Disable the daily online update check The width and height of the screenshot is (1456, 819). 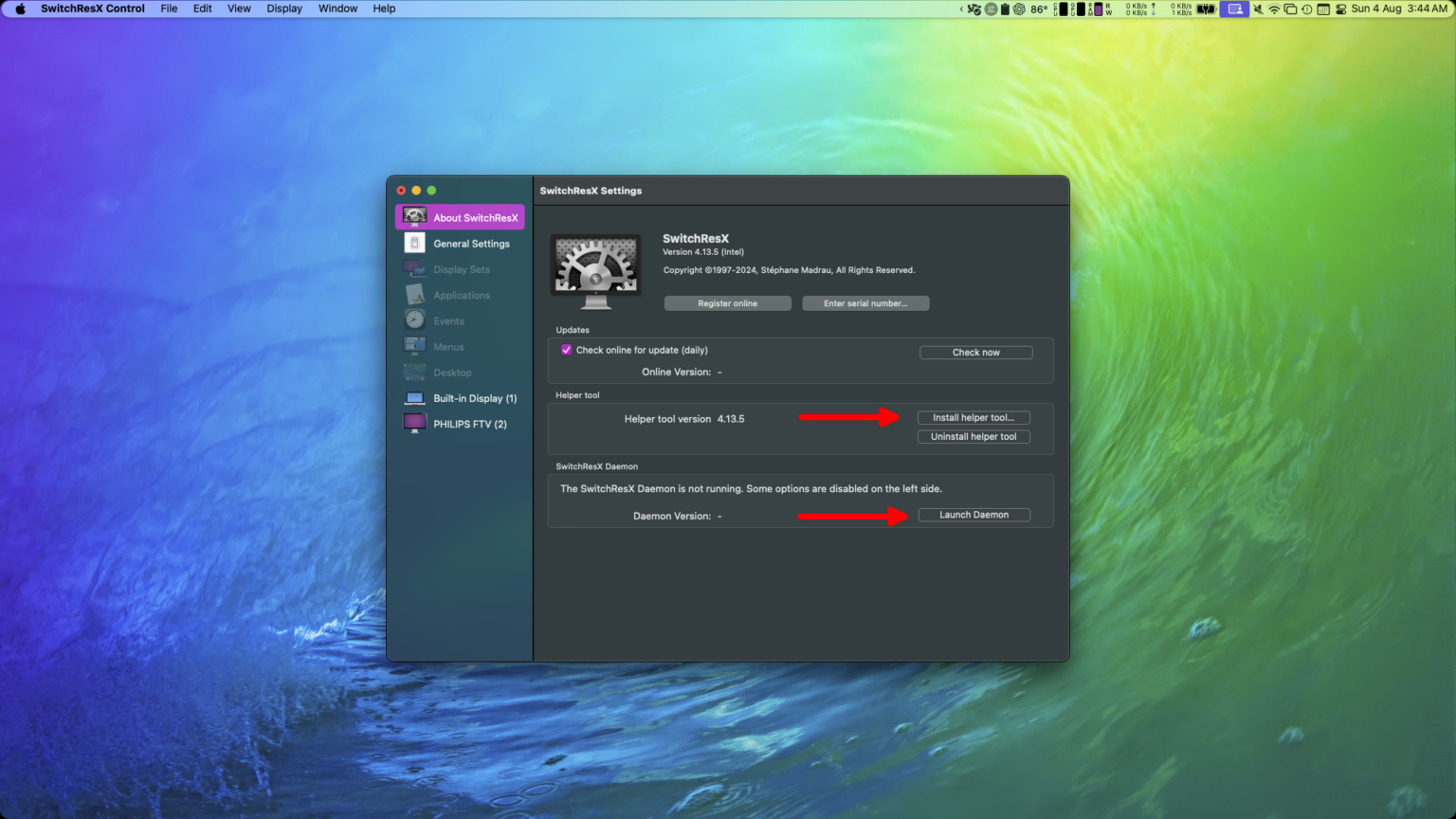pyautogui.click(x=566, y=350)
